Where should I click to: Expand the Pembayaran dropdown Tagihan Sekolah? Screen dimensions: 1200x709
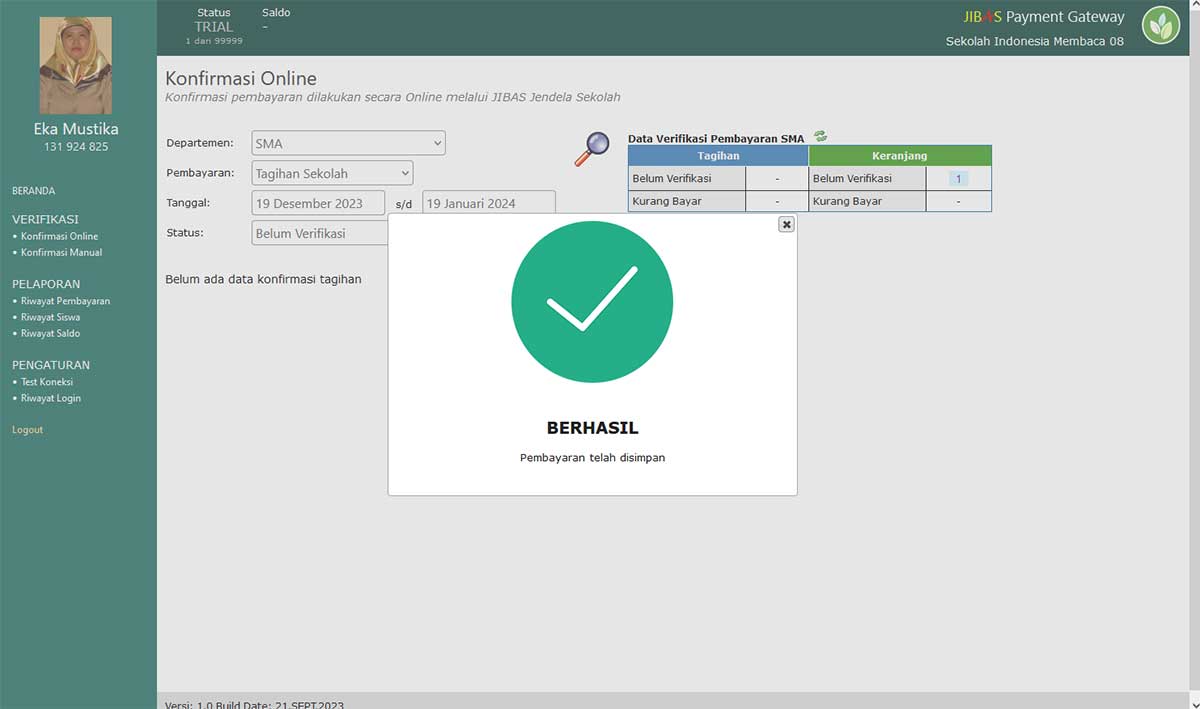(x=332, y=173)
